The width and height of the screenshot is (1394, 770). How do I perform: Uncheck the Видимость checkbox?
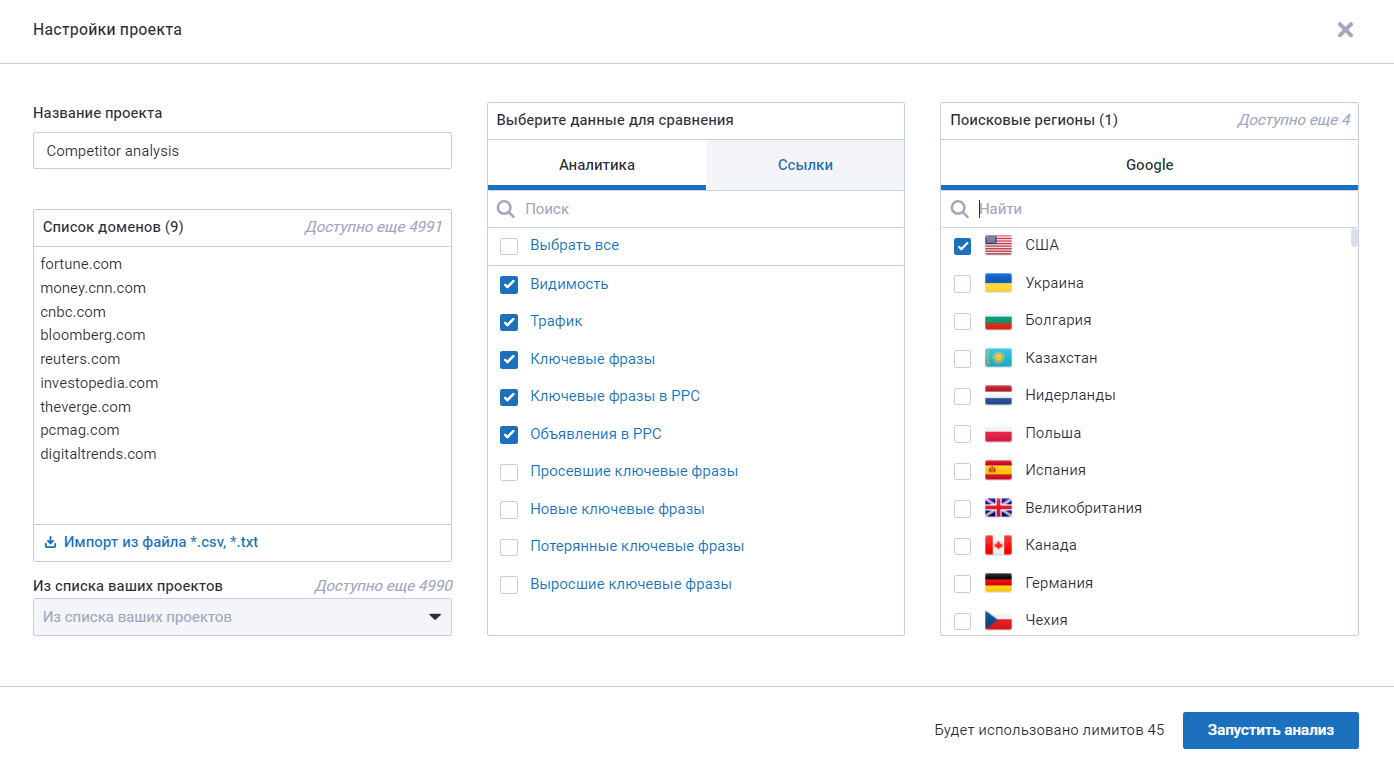click(509, 284)
